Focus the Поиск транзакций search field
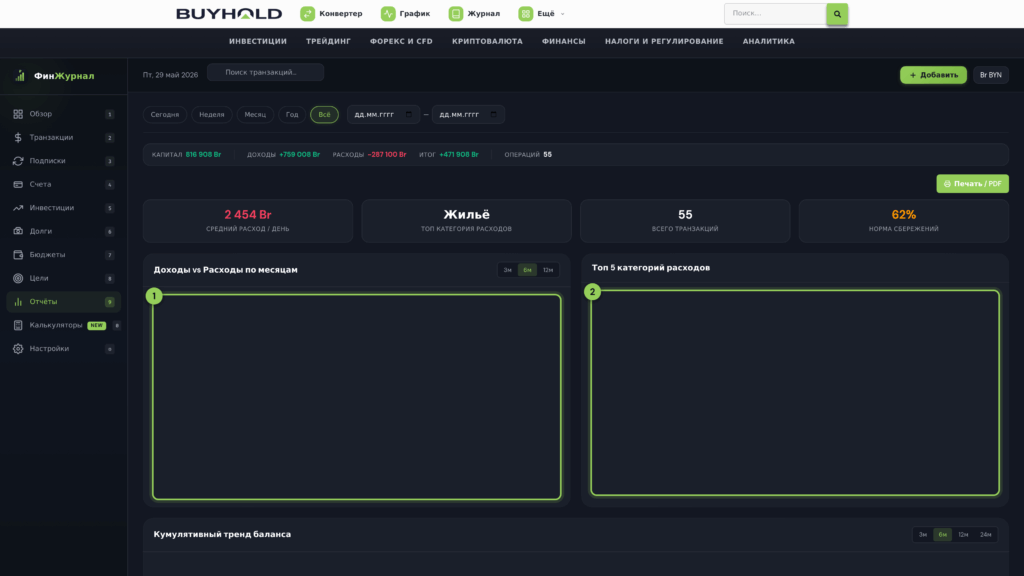The image size is (1024, 576). (x=265, y=72)
